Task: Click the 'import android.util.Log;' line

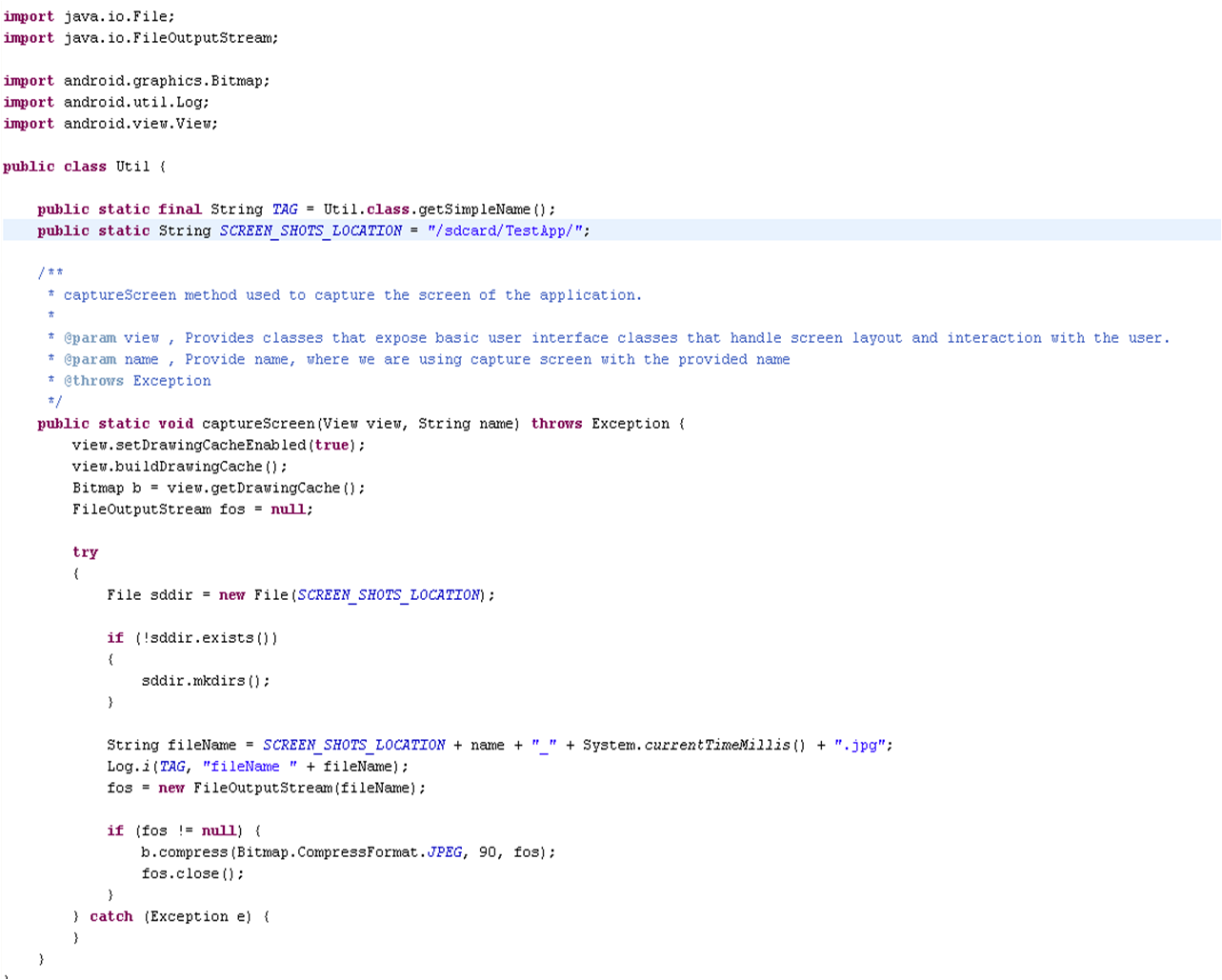Action: 106,102
